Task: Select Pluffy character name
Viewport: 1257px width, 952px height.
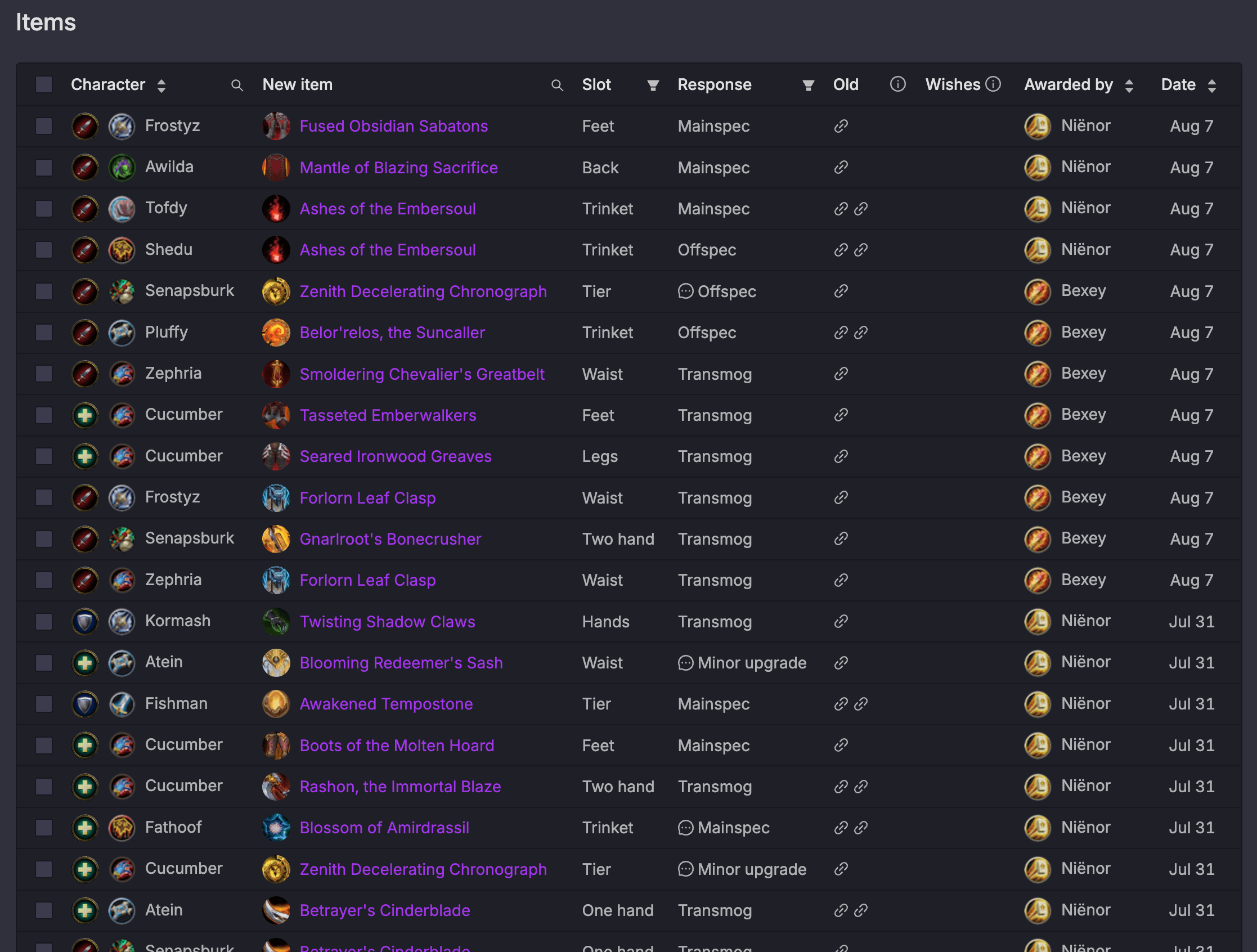Action: tap(167, 332)
